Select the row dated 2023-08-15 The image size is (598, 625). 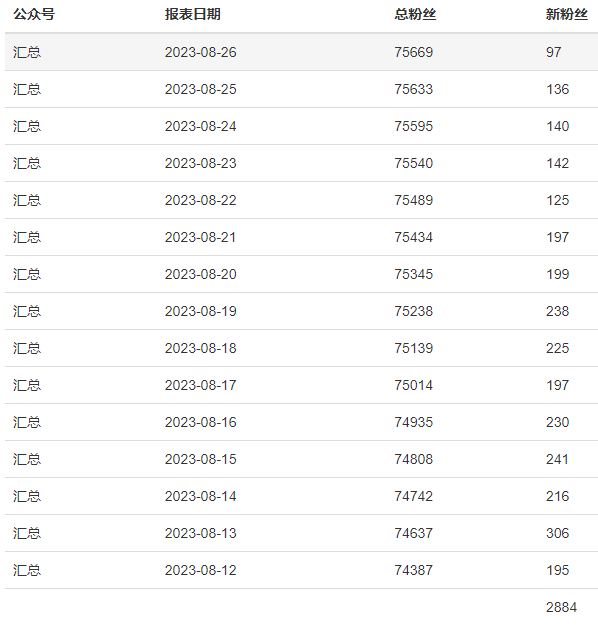pos(301,459)
